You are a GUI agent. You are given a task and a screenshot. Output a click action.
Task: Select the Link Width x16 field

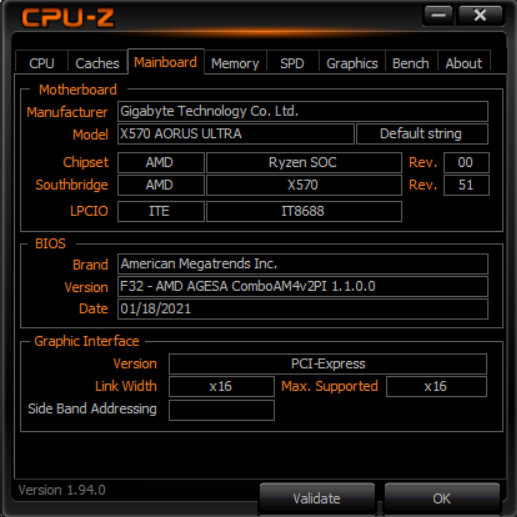[222, 387]
